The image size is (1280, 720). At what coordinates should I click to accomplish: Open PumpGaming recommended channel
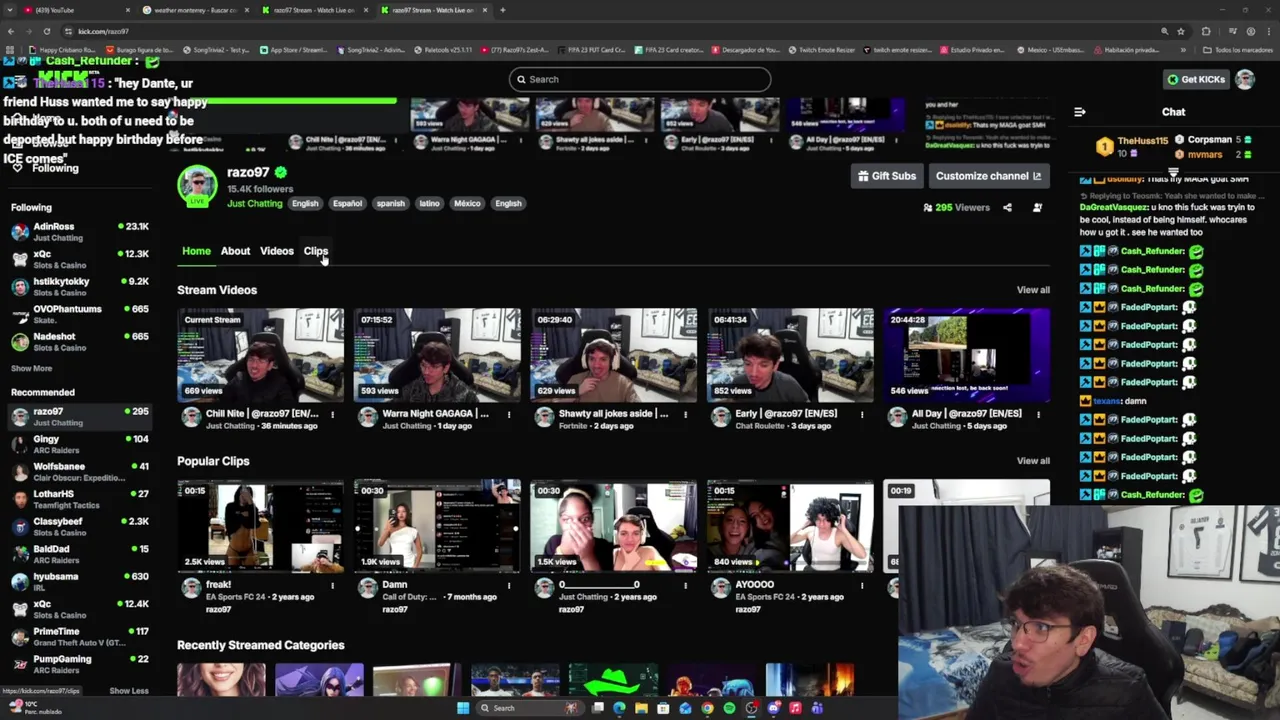point(80,664)
